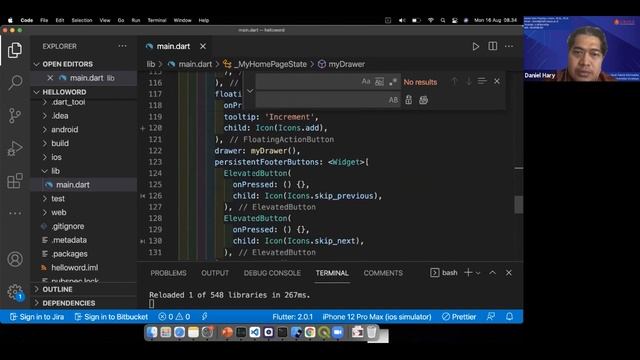Click the Replace button icon
Viewport: 640px width, 360px height.
409,100
